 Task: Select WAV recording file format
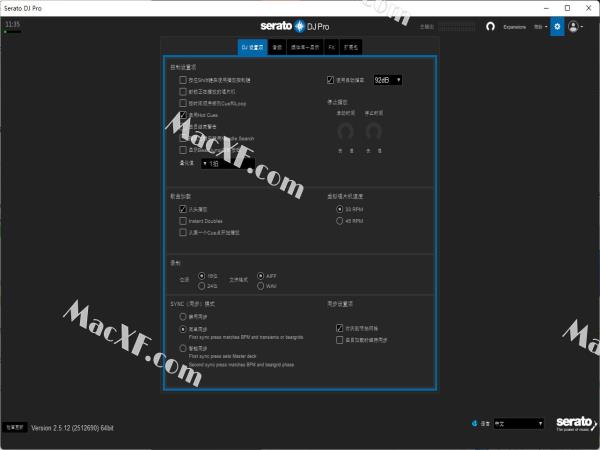tap(261, 286)
